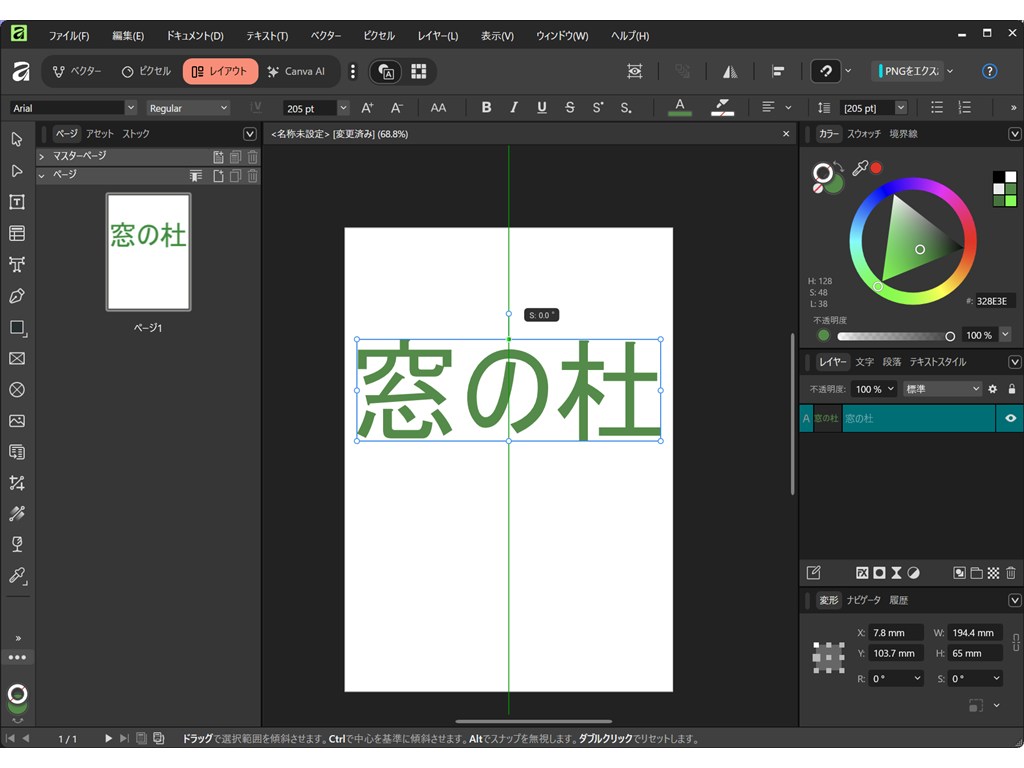Click the PNGをエクスポート button
Screen dimensions: 1024x768
(x=908, y=72)
